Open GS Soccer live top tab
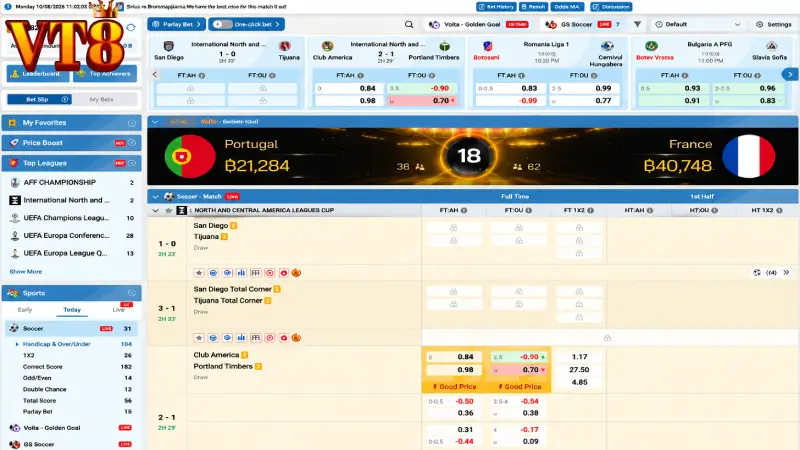This screenshot has height=450, width=800. point(582,24)
